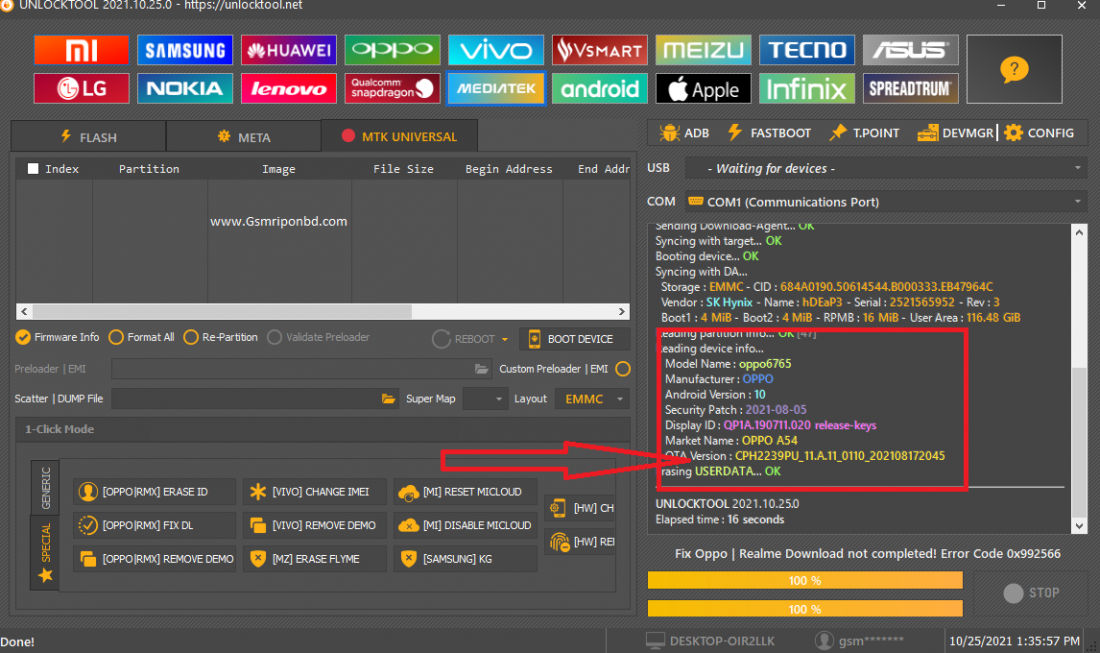Viewport: 1100px width, 653px height.
Task: Click the partition table horizontal scrollbar
Action: (x=323, y=311)
